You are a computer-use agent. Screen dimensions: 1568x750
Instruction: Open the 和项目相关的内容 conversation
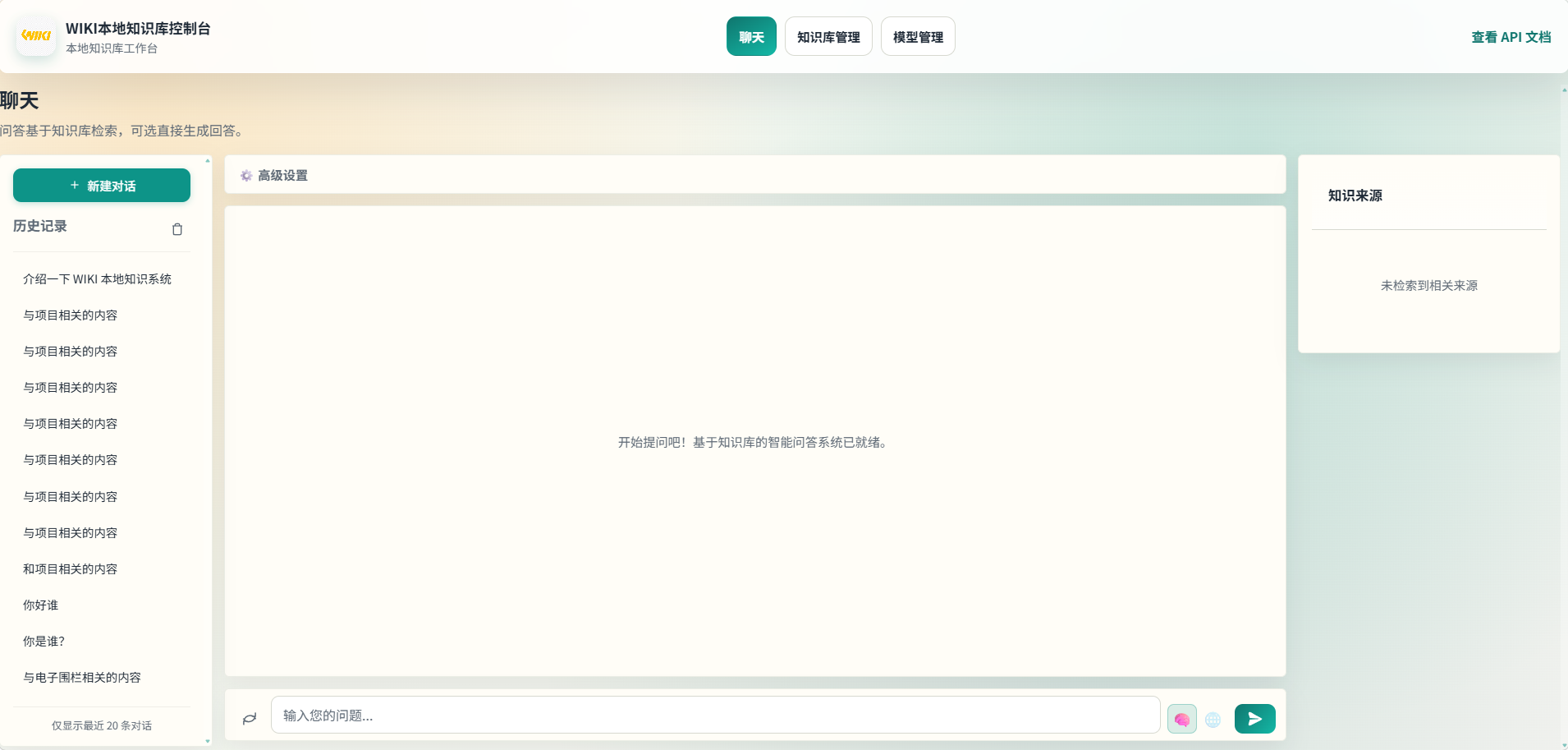tap(102, 569)
